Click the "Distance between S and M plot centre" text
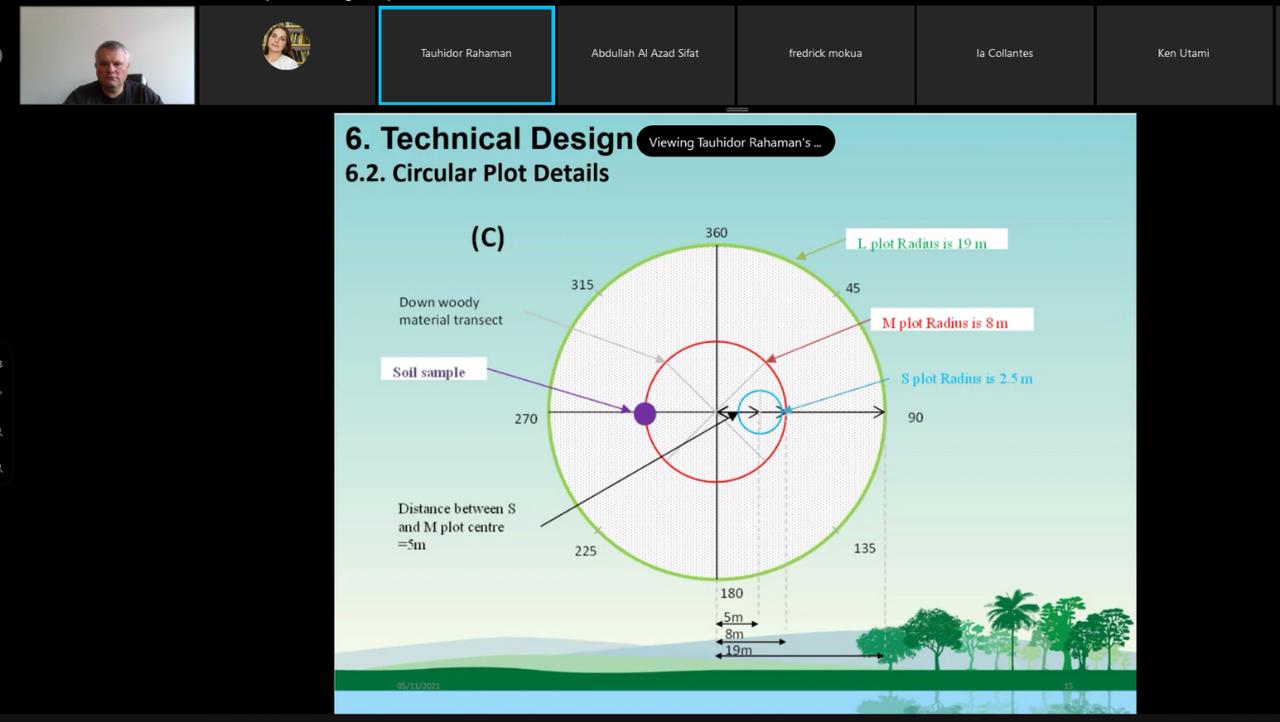 click(457, 526)
